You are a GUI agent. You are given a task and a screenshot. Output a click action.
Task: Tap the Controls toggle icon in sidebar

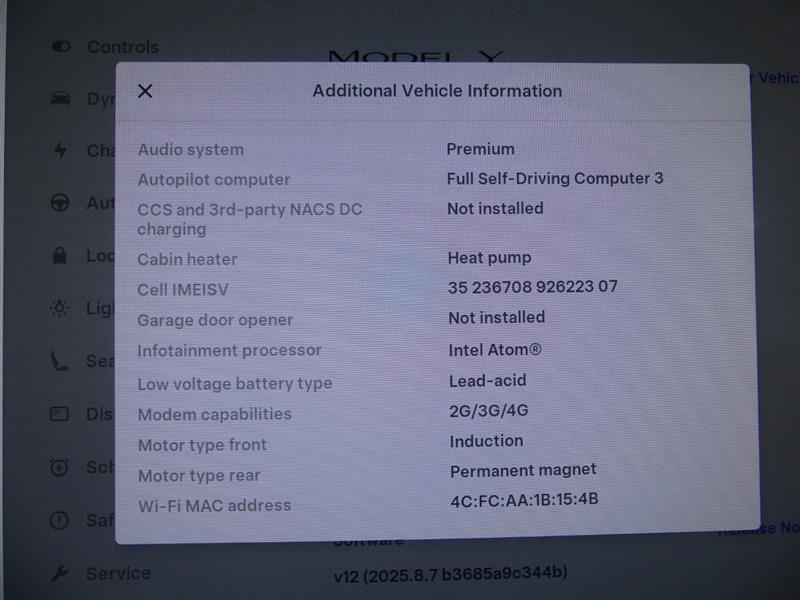click(x=61, y=46)
